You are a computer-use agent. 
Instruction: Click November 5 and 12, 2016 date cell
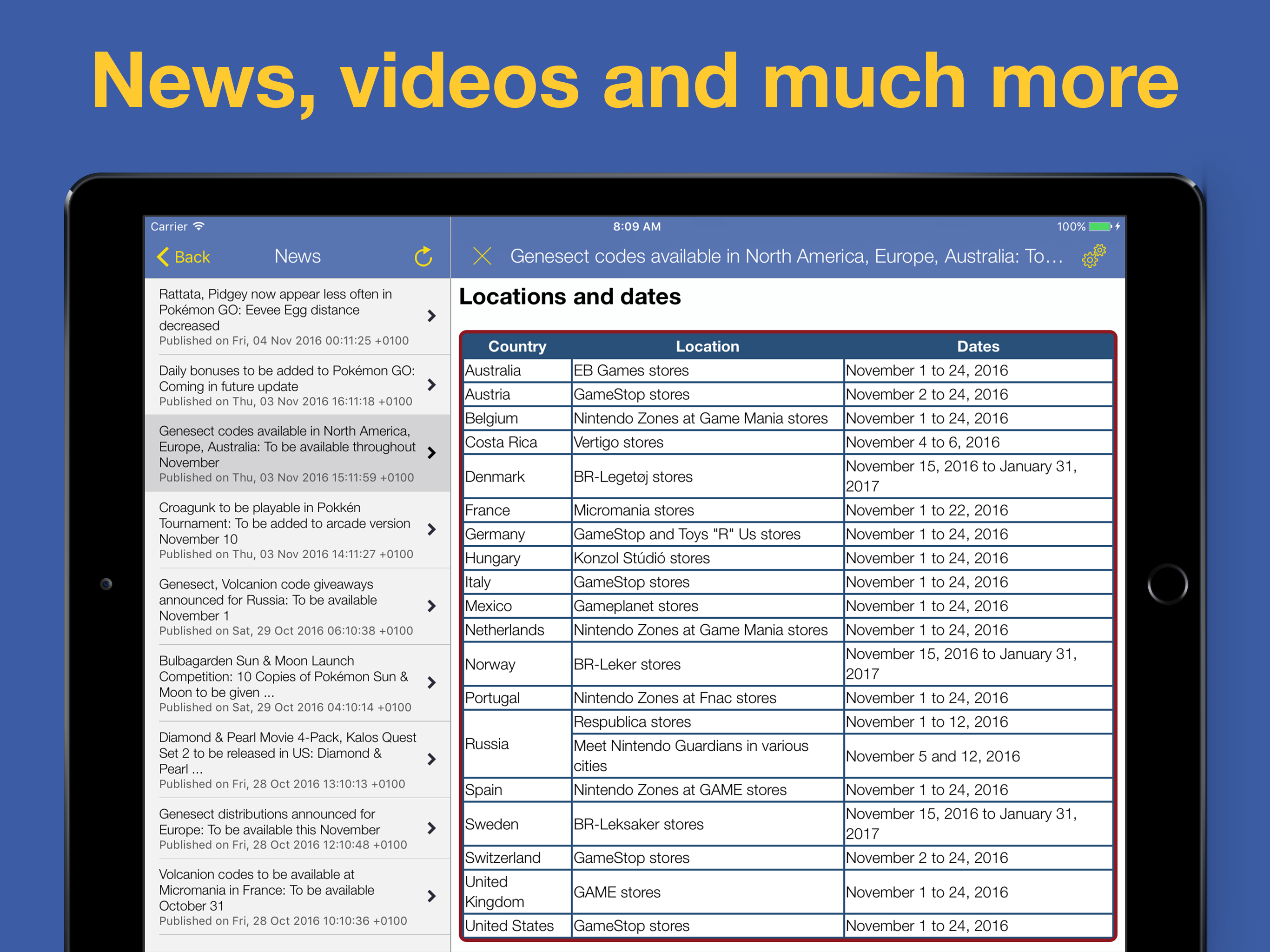(x=979, y=756)
